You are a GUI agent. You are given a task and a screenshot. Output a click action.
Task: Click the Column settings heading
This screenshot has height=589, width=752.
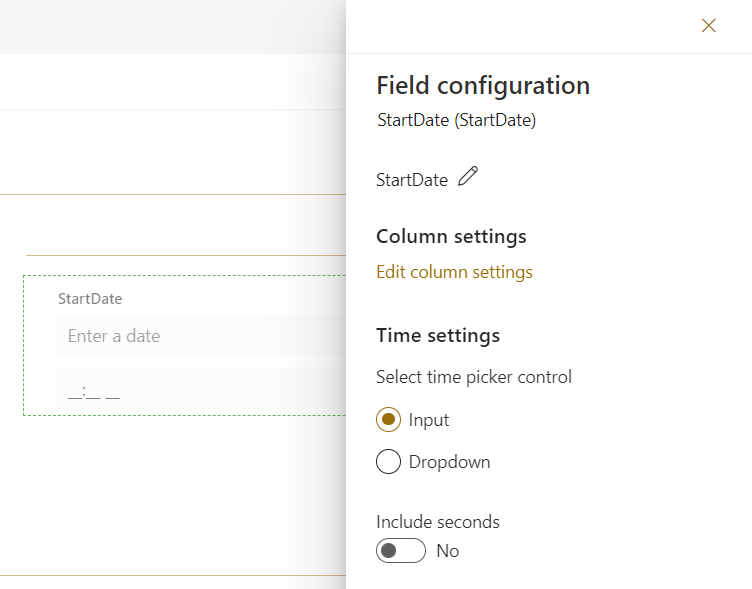(x=451, y=236)
